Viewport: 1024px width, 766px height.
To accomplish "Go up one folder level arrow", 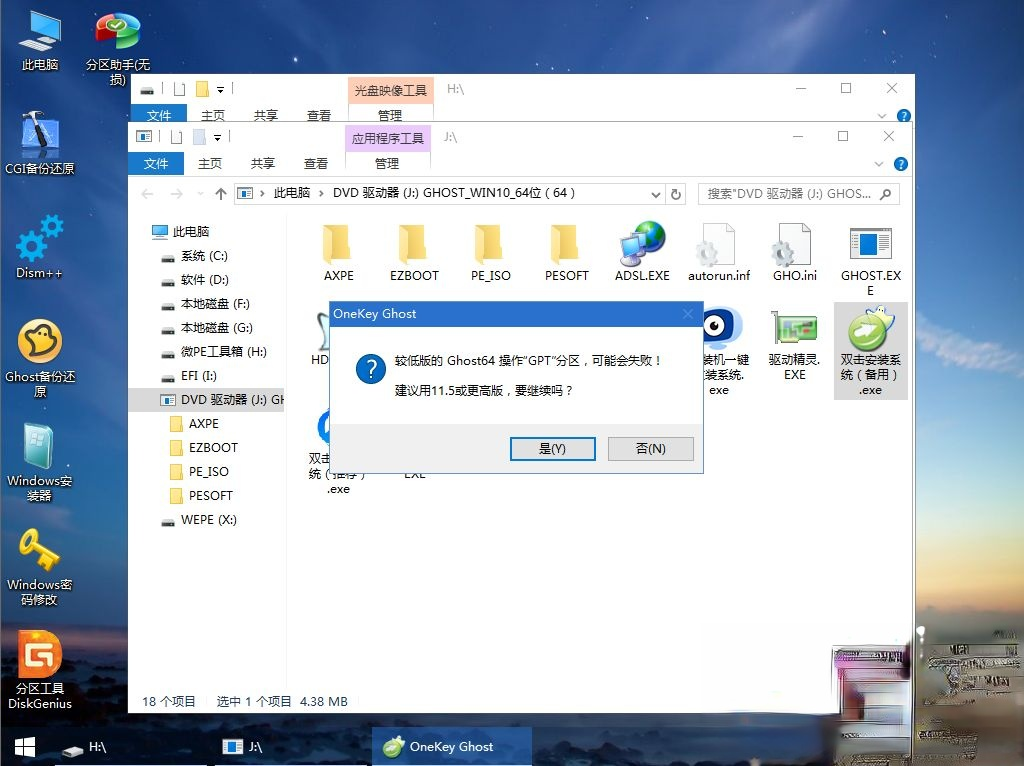I will [221, 194].
